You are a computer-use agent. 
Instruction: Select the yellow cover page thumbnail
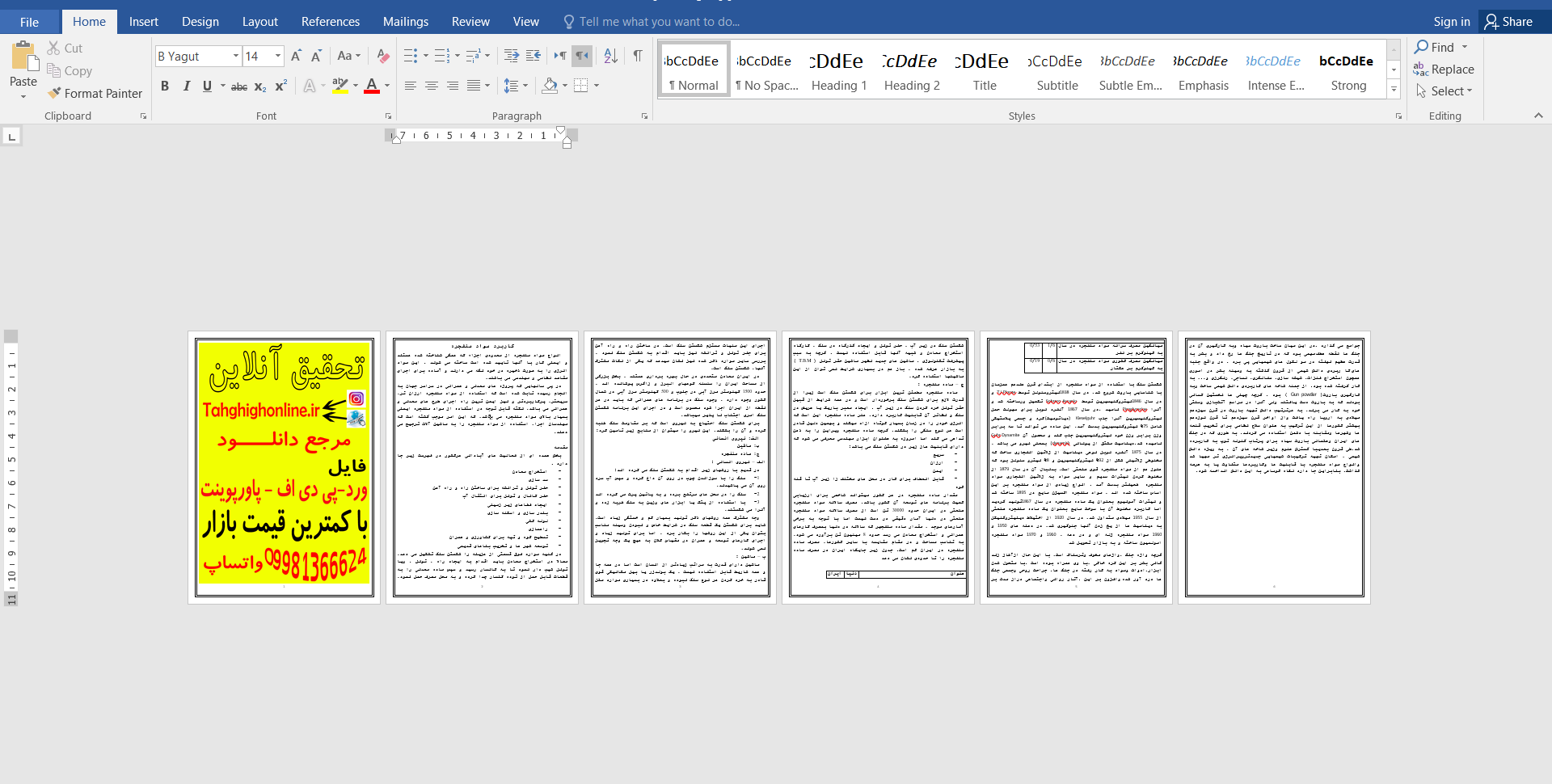click(x=284, y=467)
